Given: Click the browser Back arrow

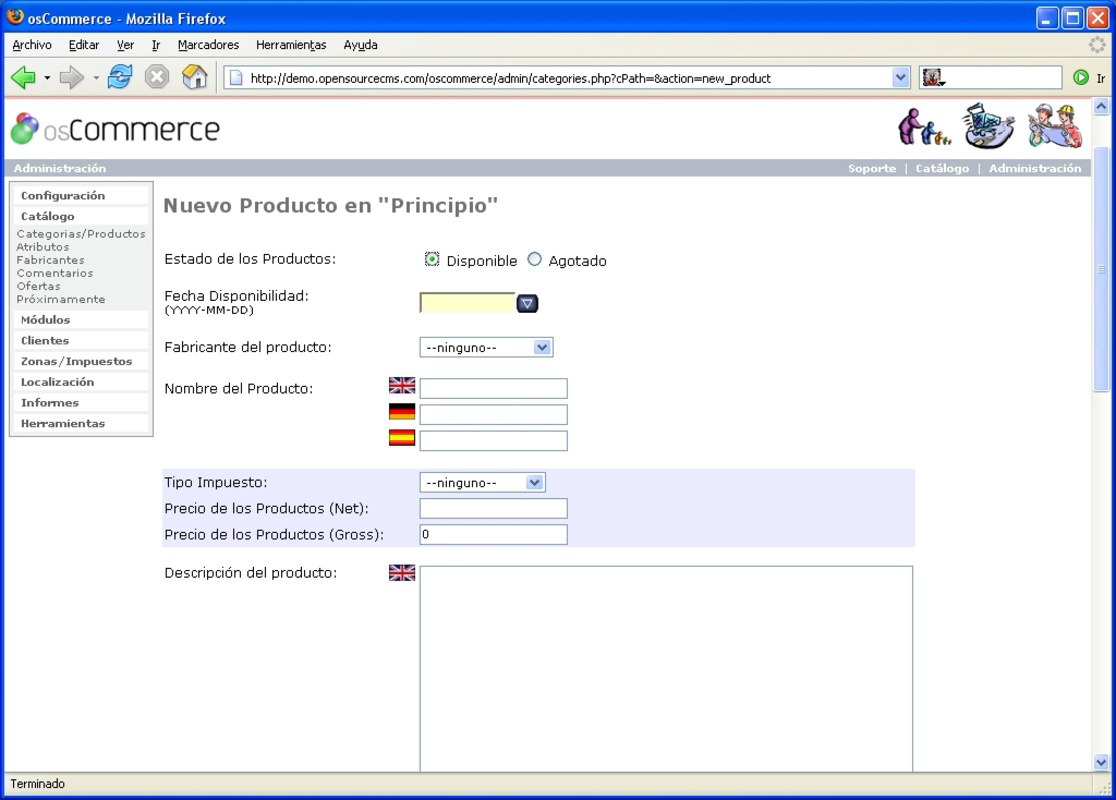Looking at the screenshot, I should pos(23,77).
